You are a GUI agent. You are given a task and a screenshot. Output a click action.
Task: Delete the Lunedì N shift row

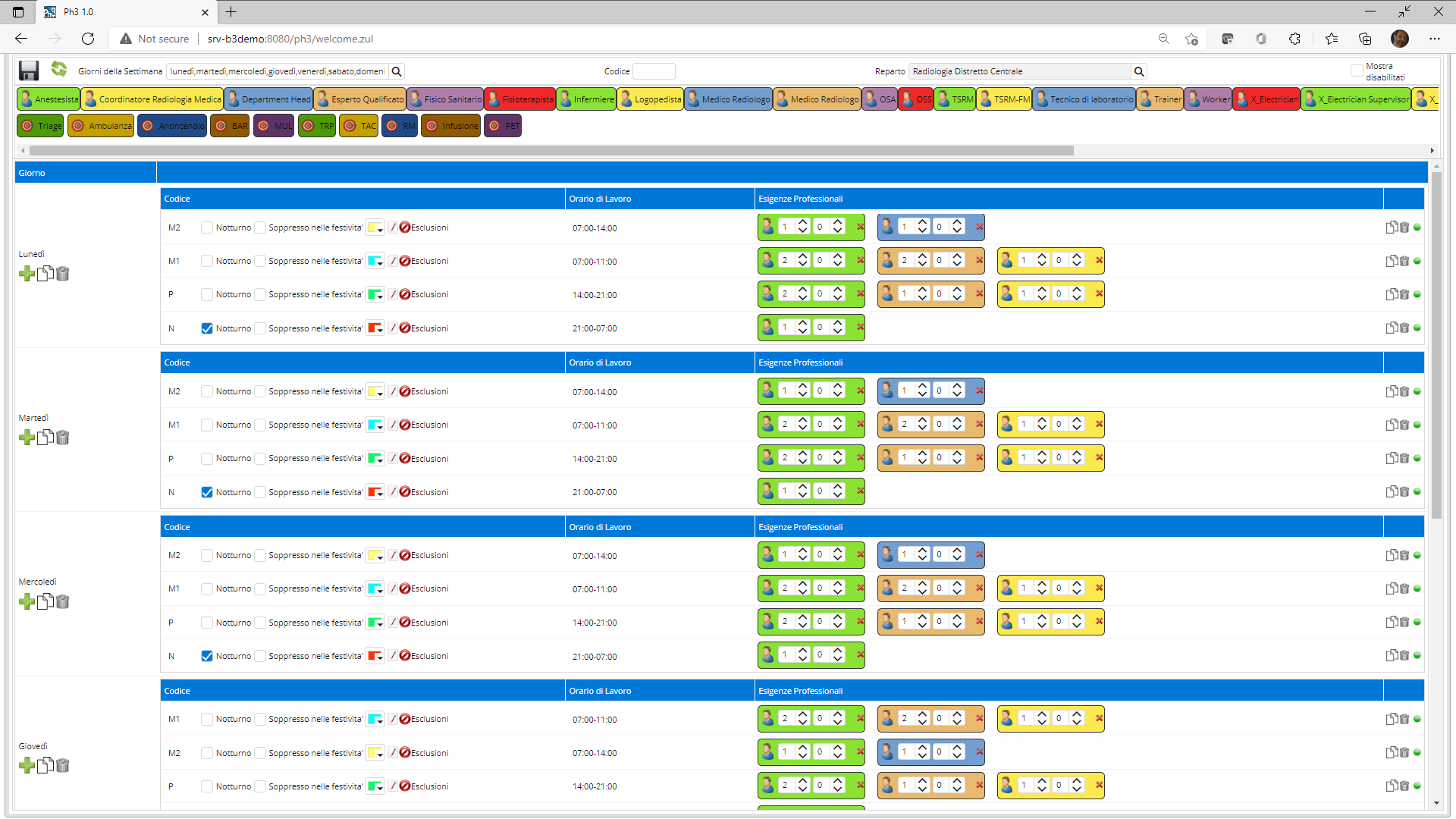[1404, 328]
